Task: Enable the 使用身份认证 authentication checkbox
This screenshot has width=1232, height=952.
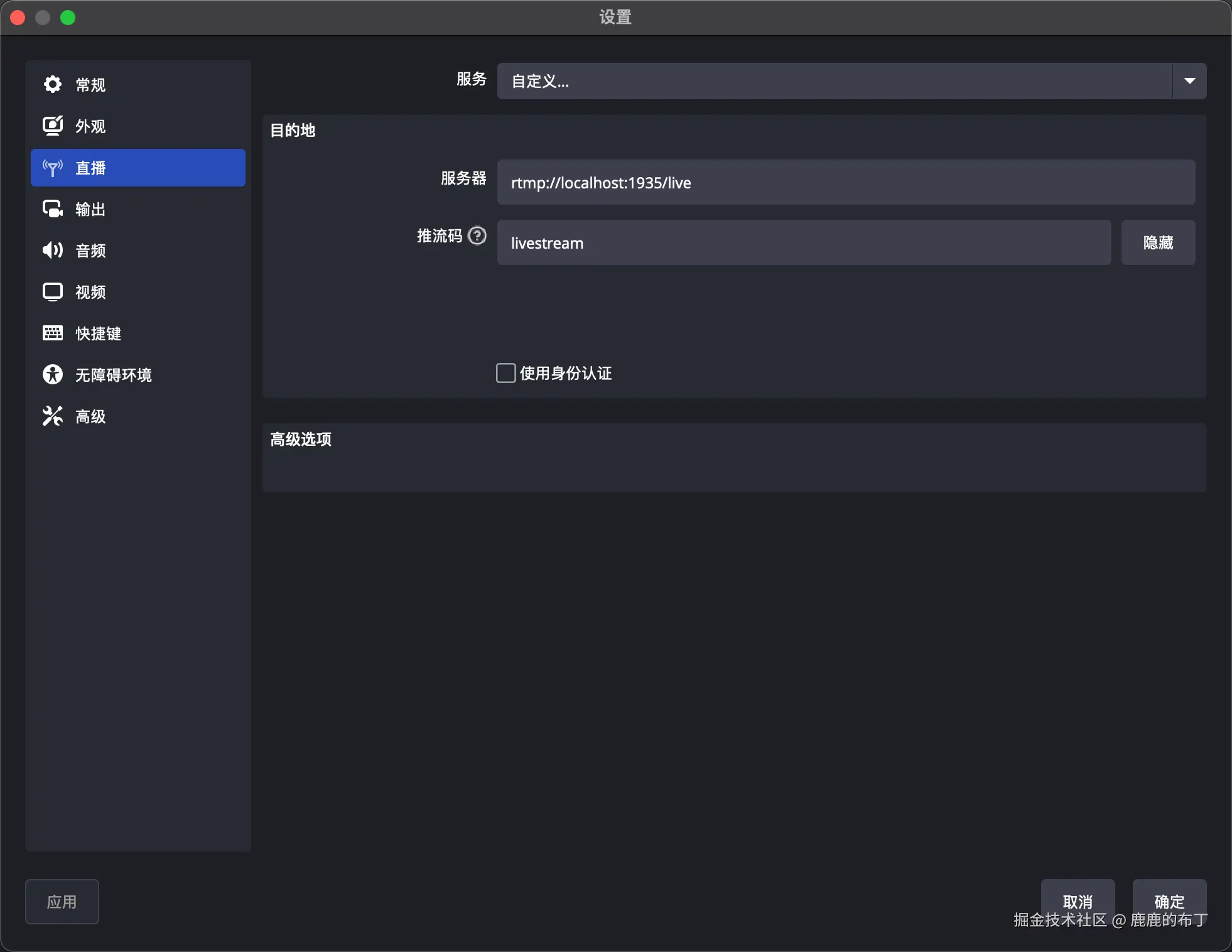Action: 505,373
